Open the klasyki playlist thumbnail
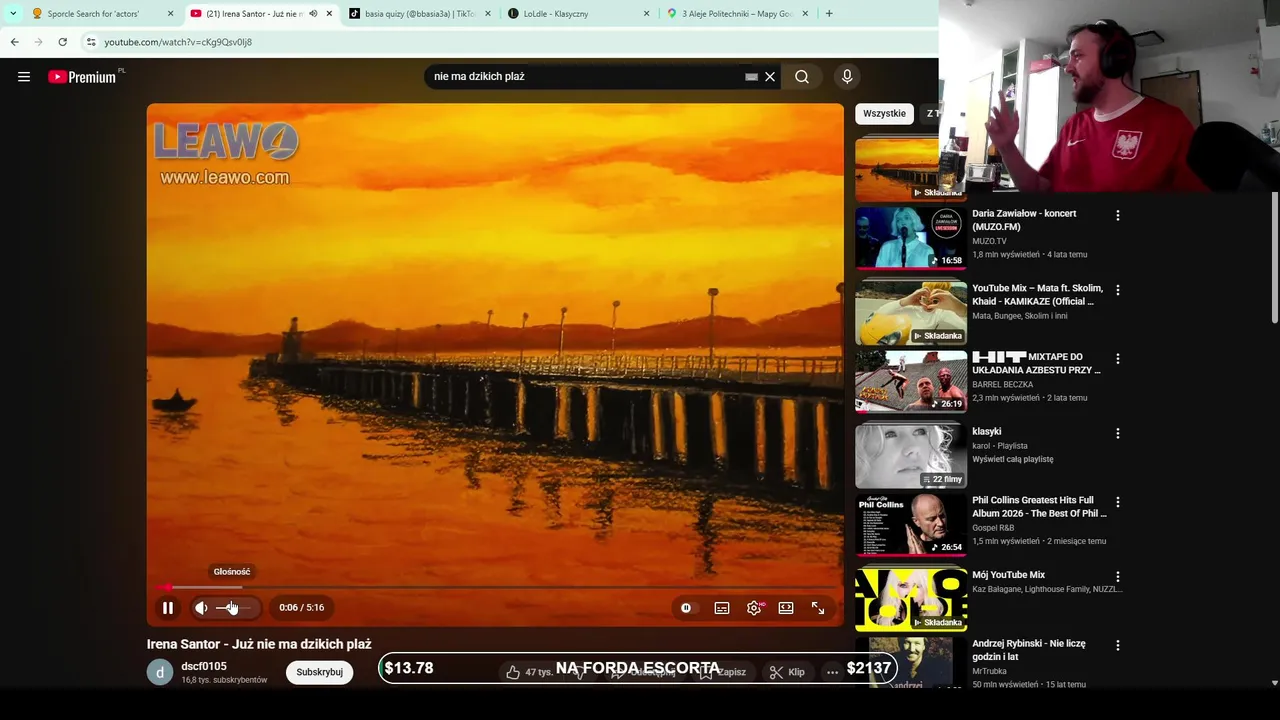 click(x=911, y=456)
